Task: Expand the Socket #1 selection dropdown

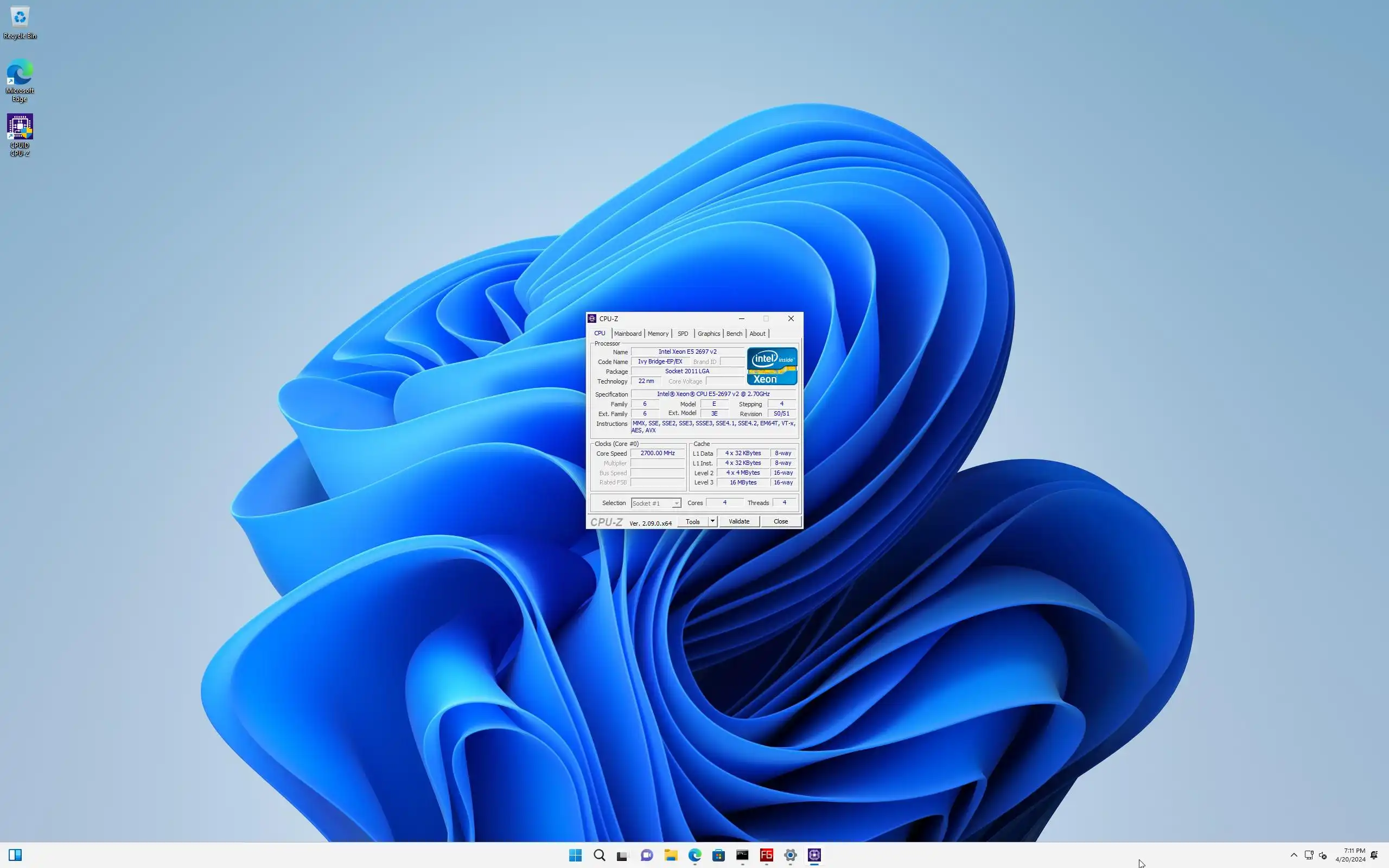Action: point(676,503)
